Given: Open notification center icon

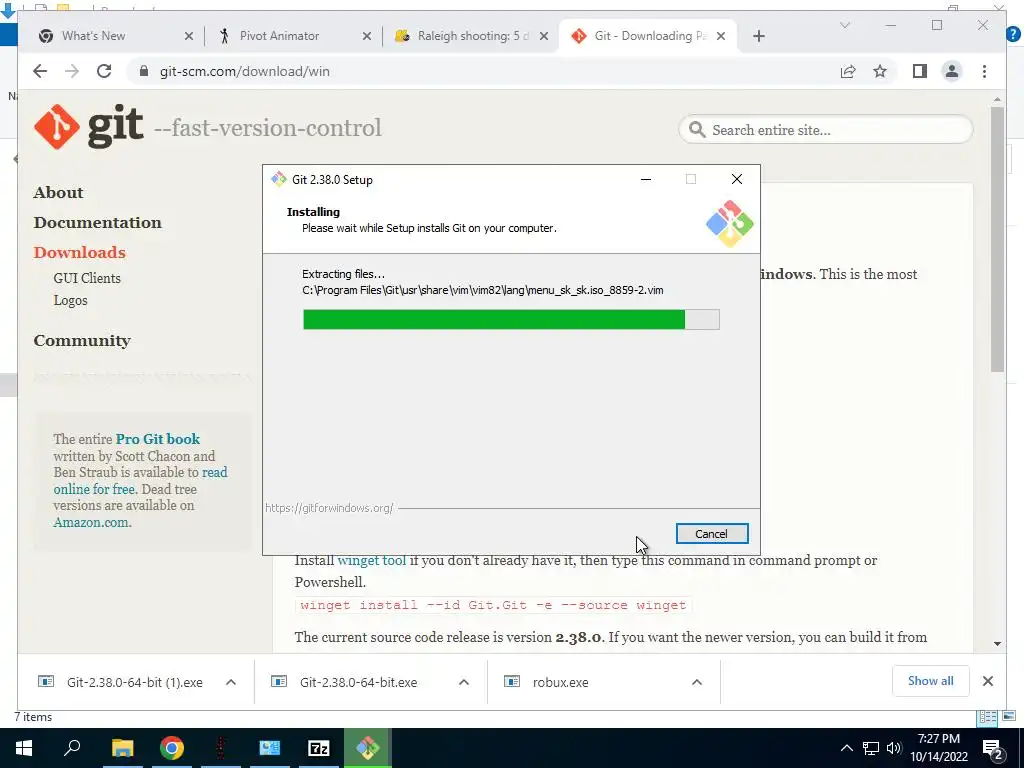Looking at the screenshot, I should point(993,748).
